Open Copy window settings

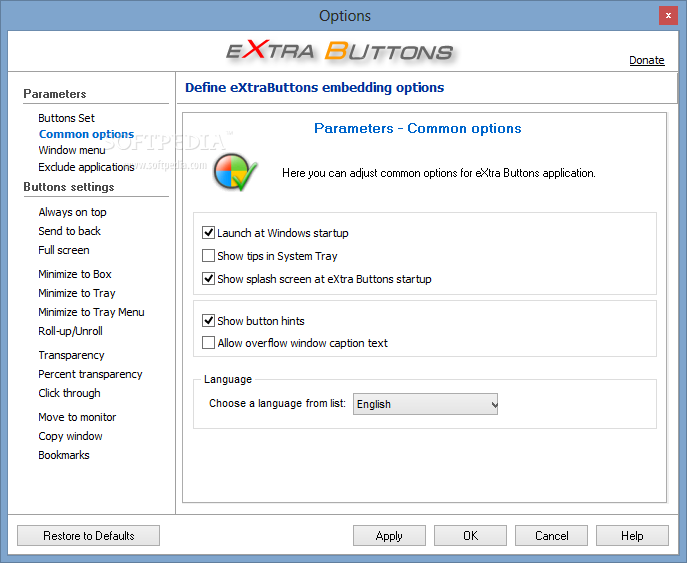(x=70, y=436)
